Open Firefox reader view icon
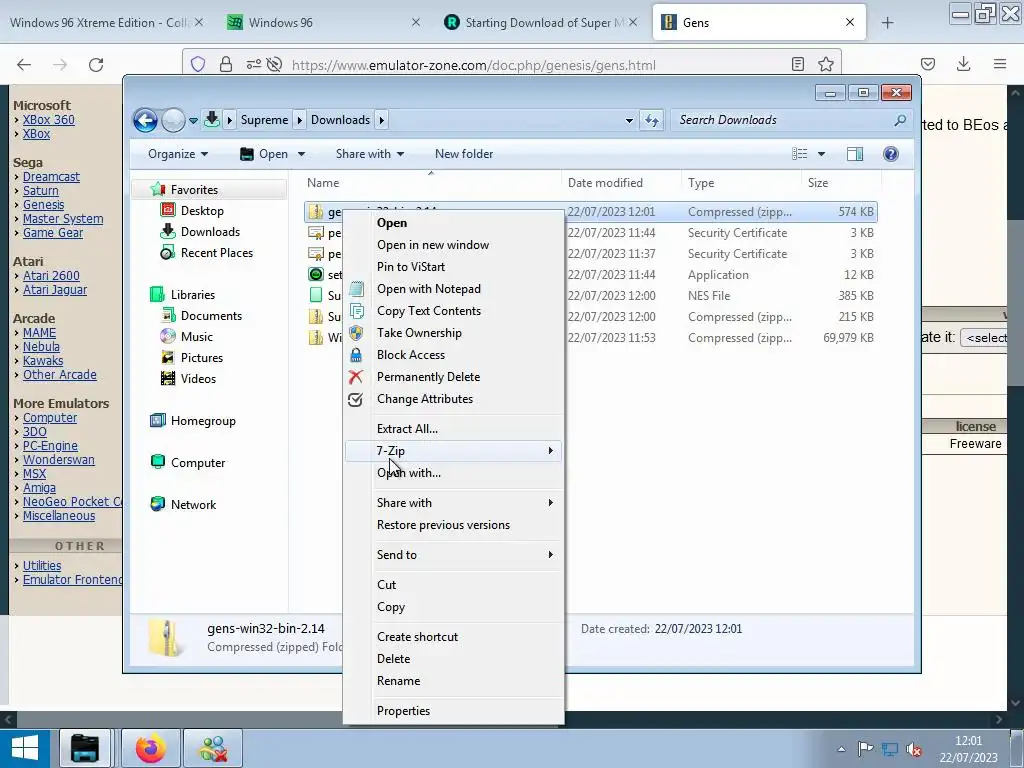 [797, 64]
